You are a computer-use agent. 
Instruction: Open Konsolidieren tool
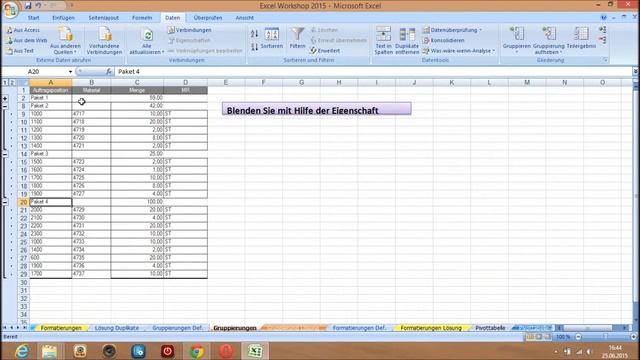[444, 40]
